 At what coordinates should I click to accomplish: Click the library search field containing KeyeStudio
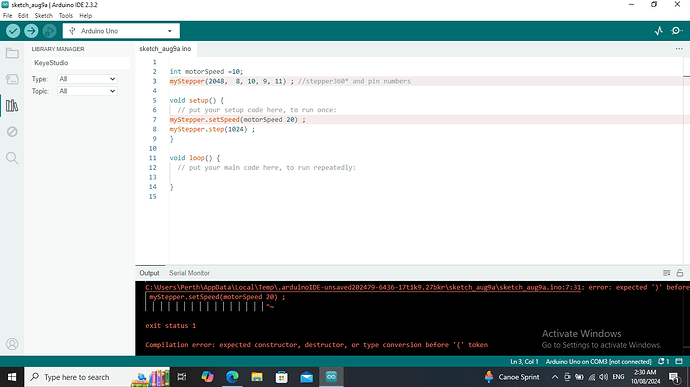[x=81, y=63]
